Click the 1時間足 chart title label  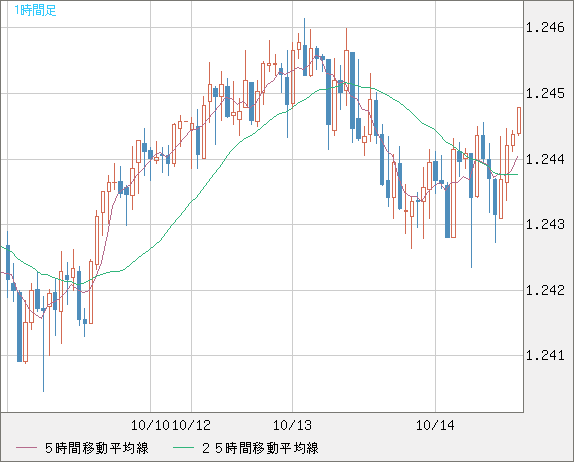point(35,10)
